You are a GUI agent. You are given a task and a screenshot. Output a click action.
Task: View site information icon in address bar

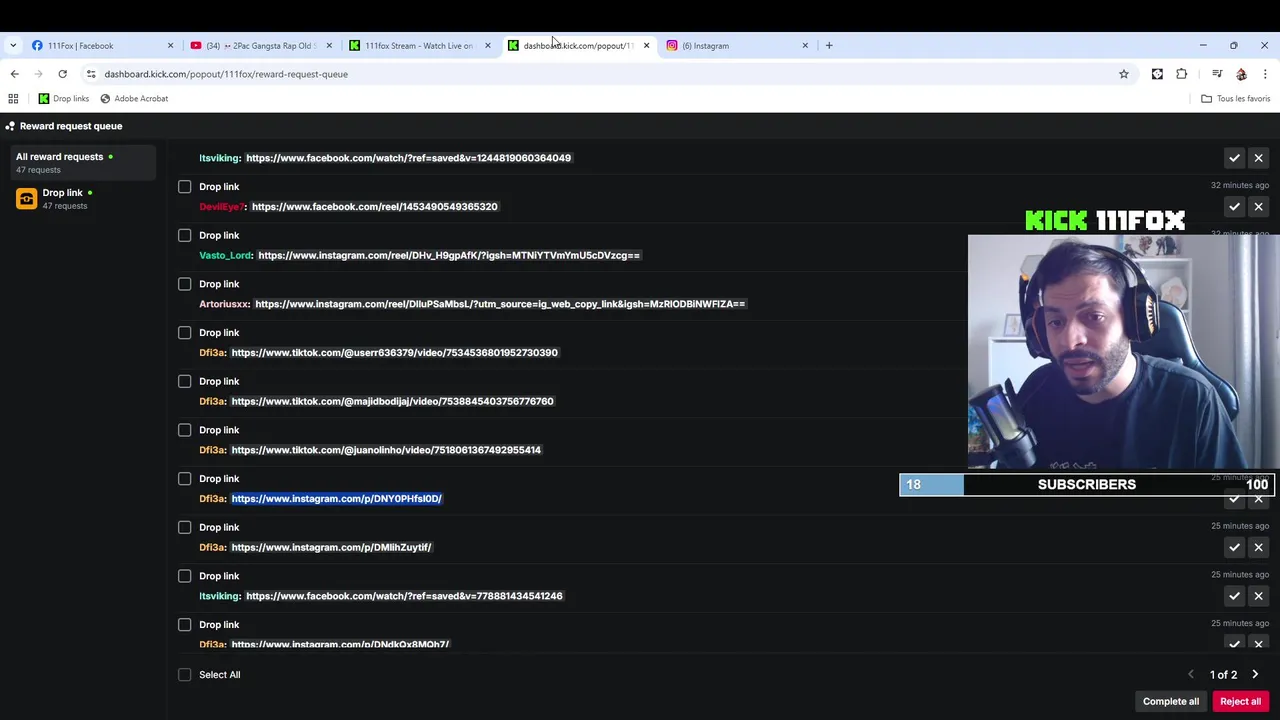point(91,74)
